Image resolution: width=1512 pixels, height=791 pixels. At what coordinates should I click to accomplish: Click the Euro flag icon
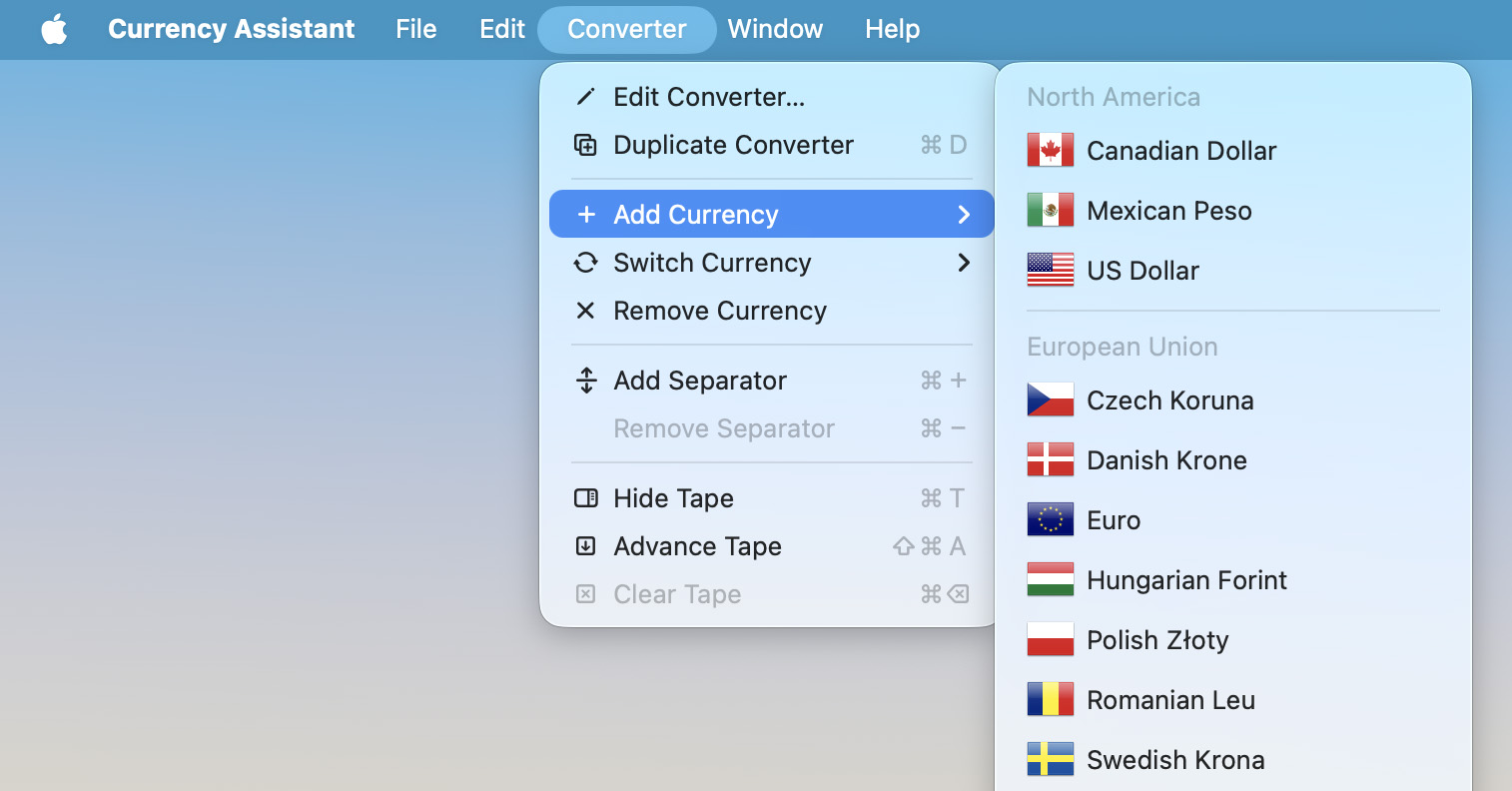click(1050, 519)
